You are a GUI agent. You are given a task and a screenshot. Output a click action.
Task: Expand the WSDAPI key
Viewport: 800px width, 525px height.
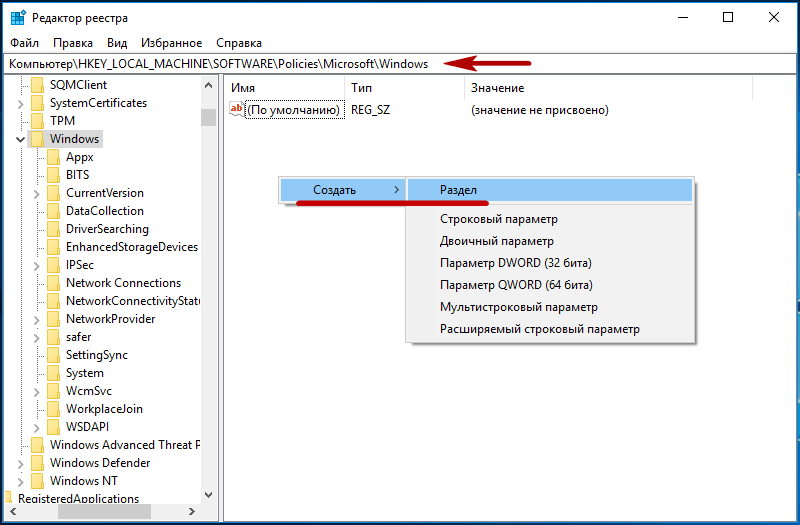[37, 428]
